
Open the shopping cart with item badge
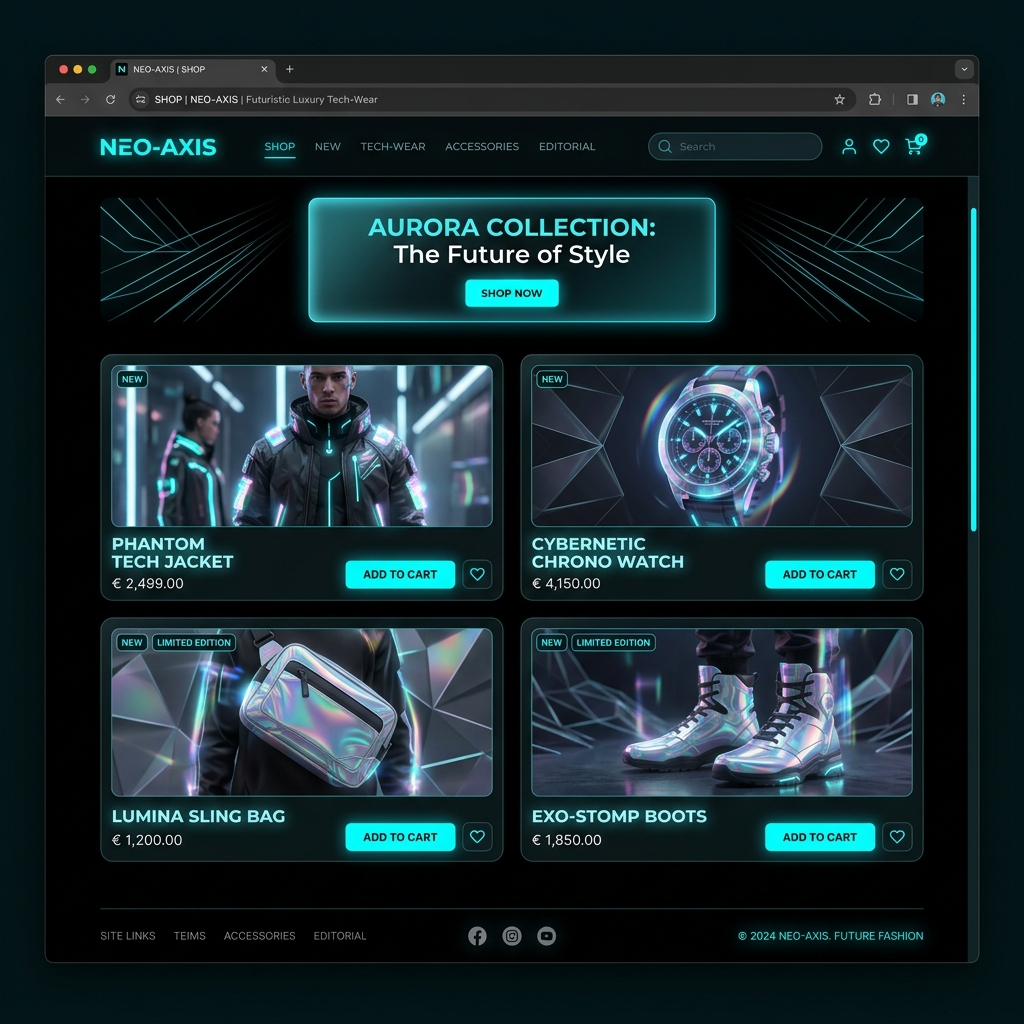912,146
